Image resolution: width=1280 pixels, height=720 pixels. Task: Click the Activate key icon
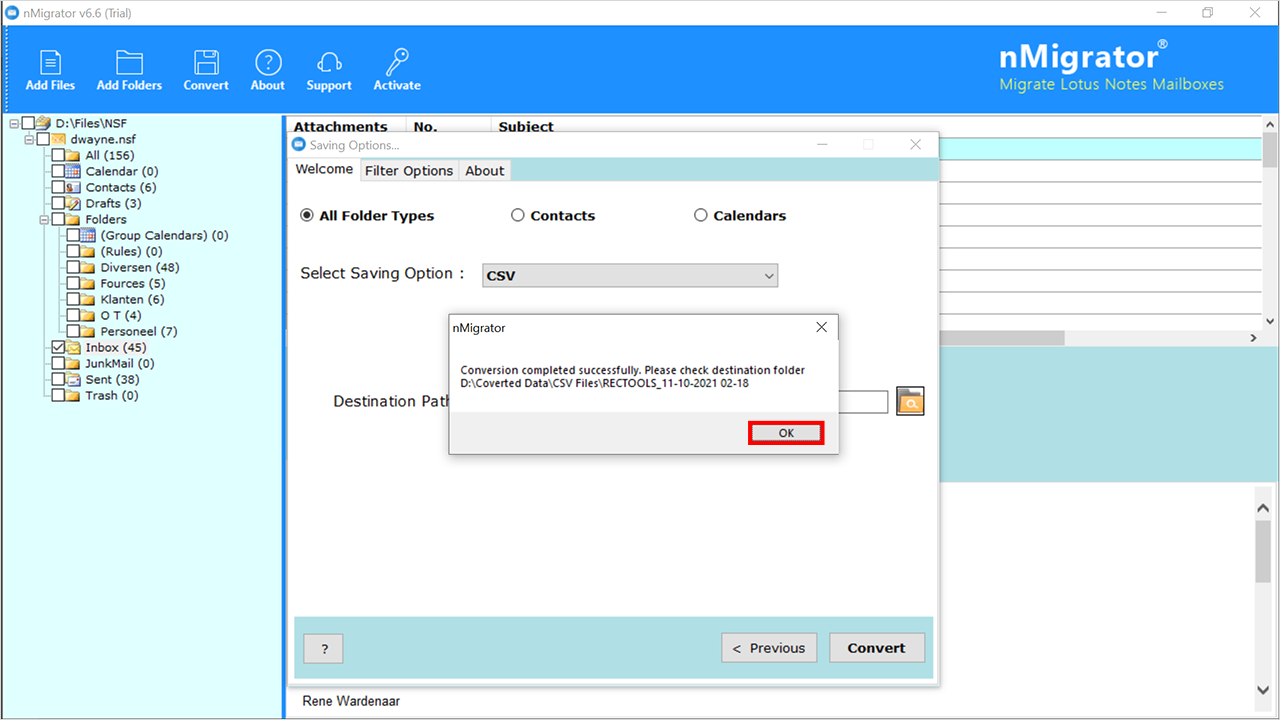[x=397, y=70]
